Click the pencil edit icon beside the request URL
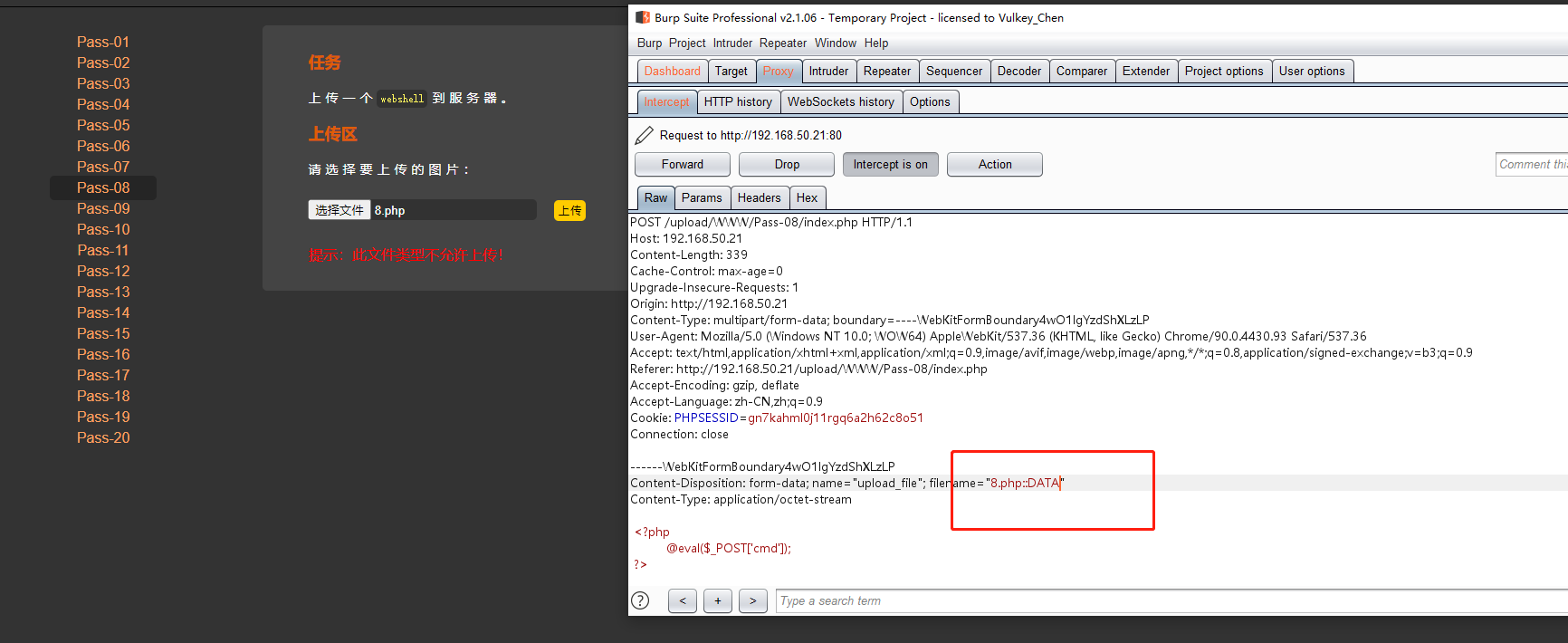The image size is (1568, 643). (644, 135)
